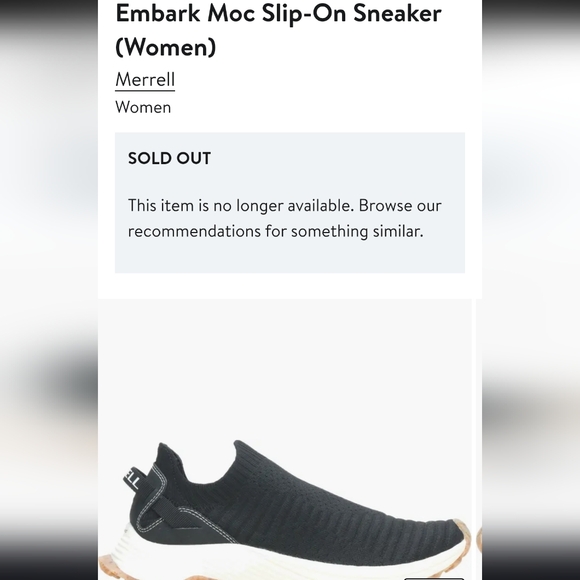Open the black sneaker product photo
The height and width of the screenshot is (580, 580).
(x=285, y=439)
